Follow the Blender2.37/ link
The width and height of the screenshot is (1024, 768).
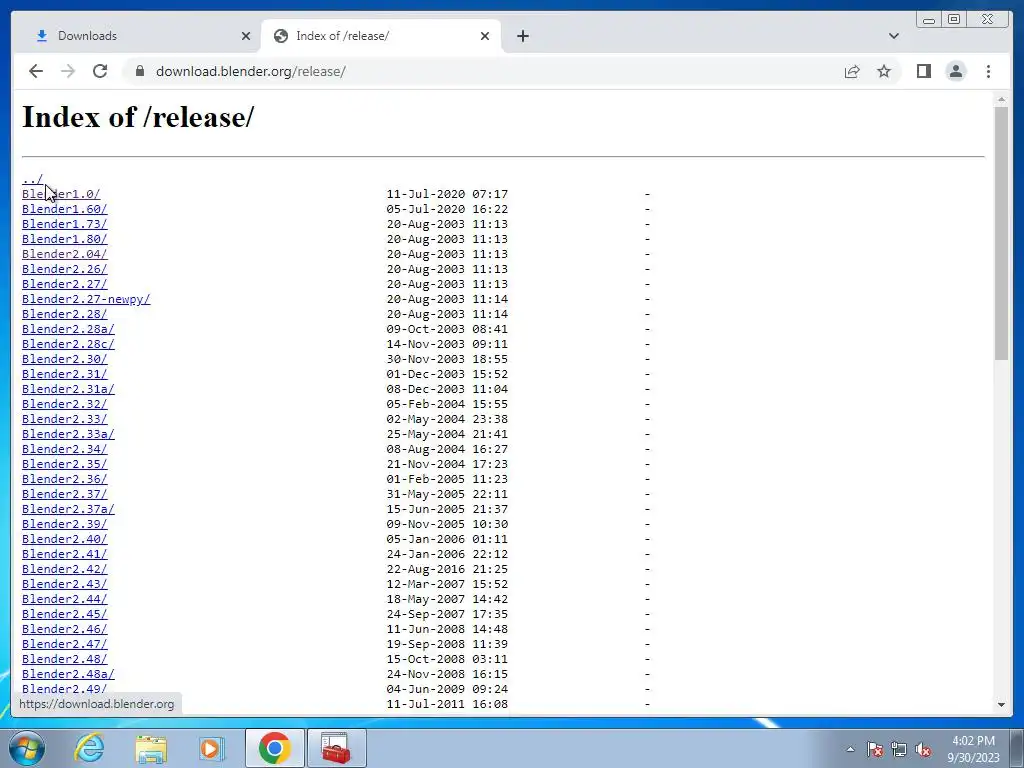64,494
